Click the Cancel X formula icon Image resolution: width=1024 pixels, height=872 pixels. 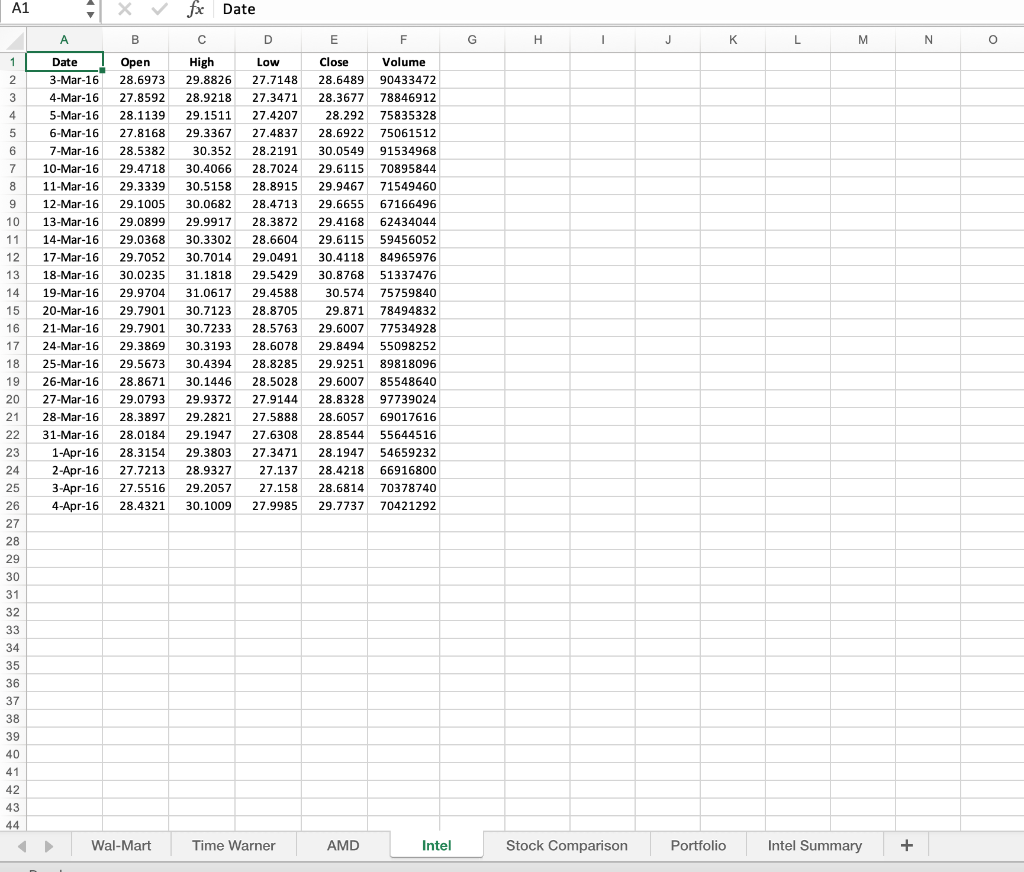point(123,10)
